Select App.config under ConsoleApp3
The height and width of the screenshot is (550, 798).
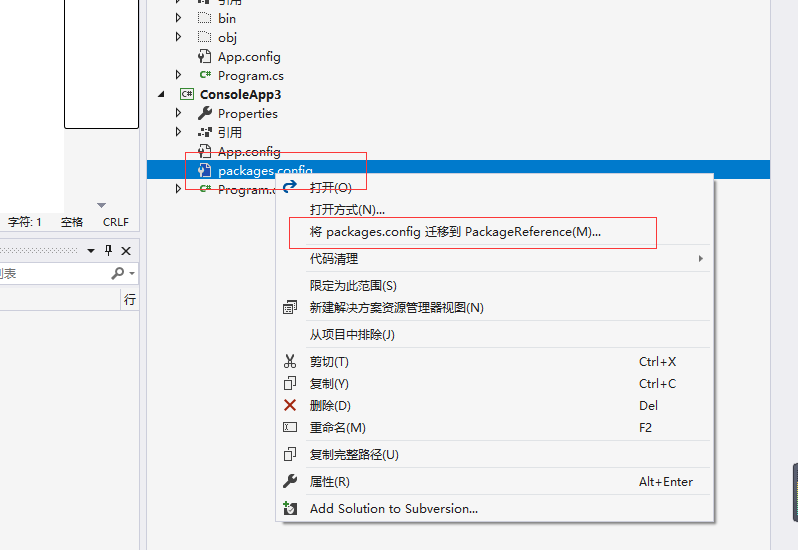(x=249, y=152)
